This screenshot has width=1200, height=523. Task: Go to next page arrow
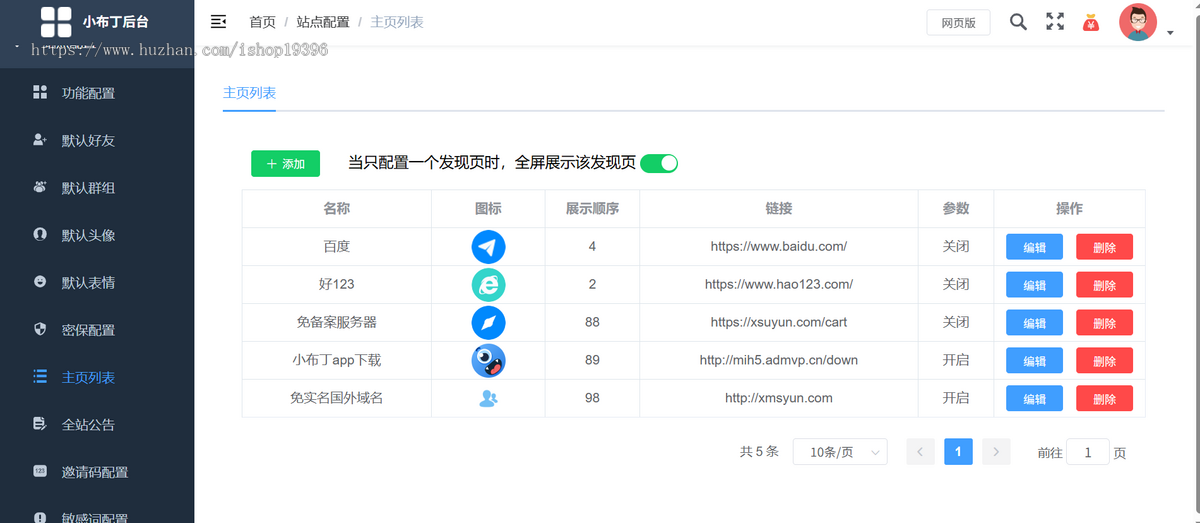pos(996,452)
